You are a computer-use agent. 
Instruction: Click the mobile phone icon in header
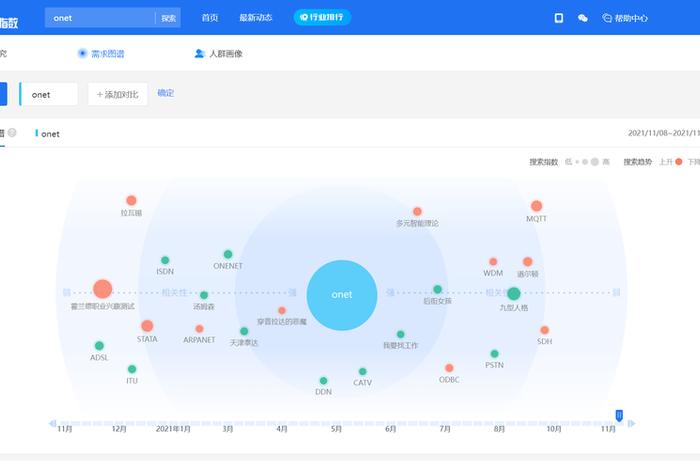click(559, 17)
